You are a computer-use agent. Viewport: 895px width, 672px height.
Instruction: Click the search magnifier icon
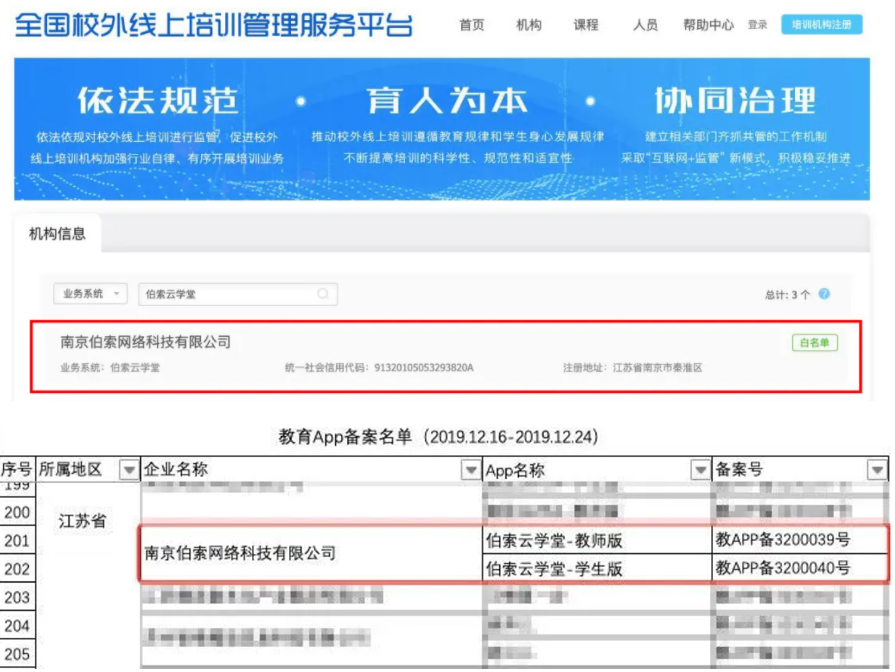click(x=323, y=294)
